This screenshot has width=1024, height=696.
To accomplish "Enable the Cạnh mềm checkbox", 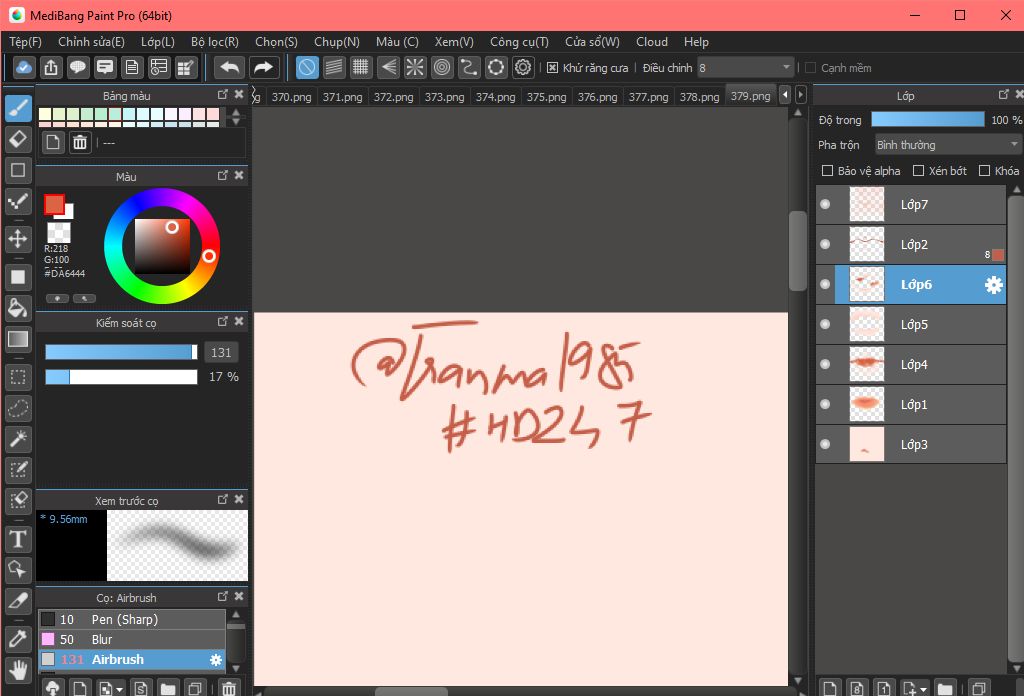I will (x=810, y=68).
